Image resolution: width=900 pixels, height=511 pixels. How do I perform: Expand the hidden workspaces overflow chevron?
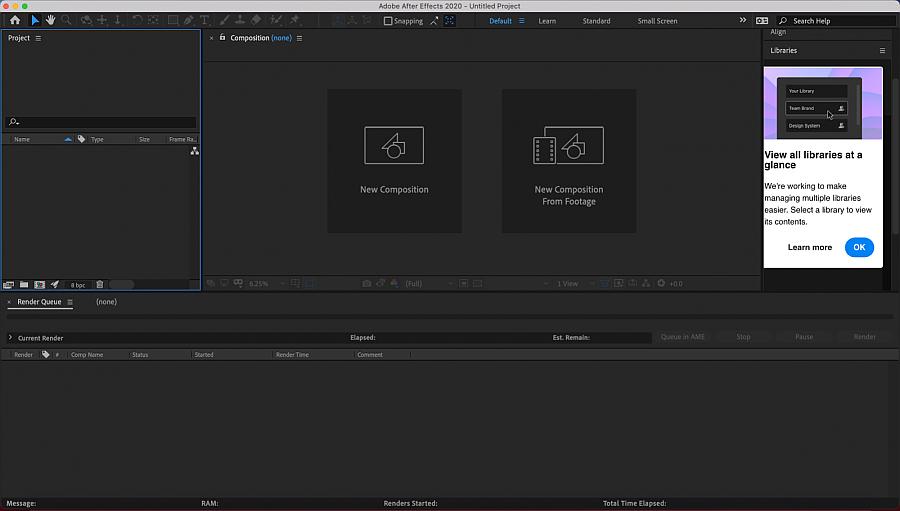[x=742, y=20]
